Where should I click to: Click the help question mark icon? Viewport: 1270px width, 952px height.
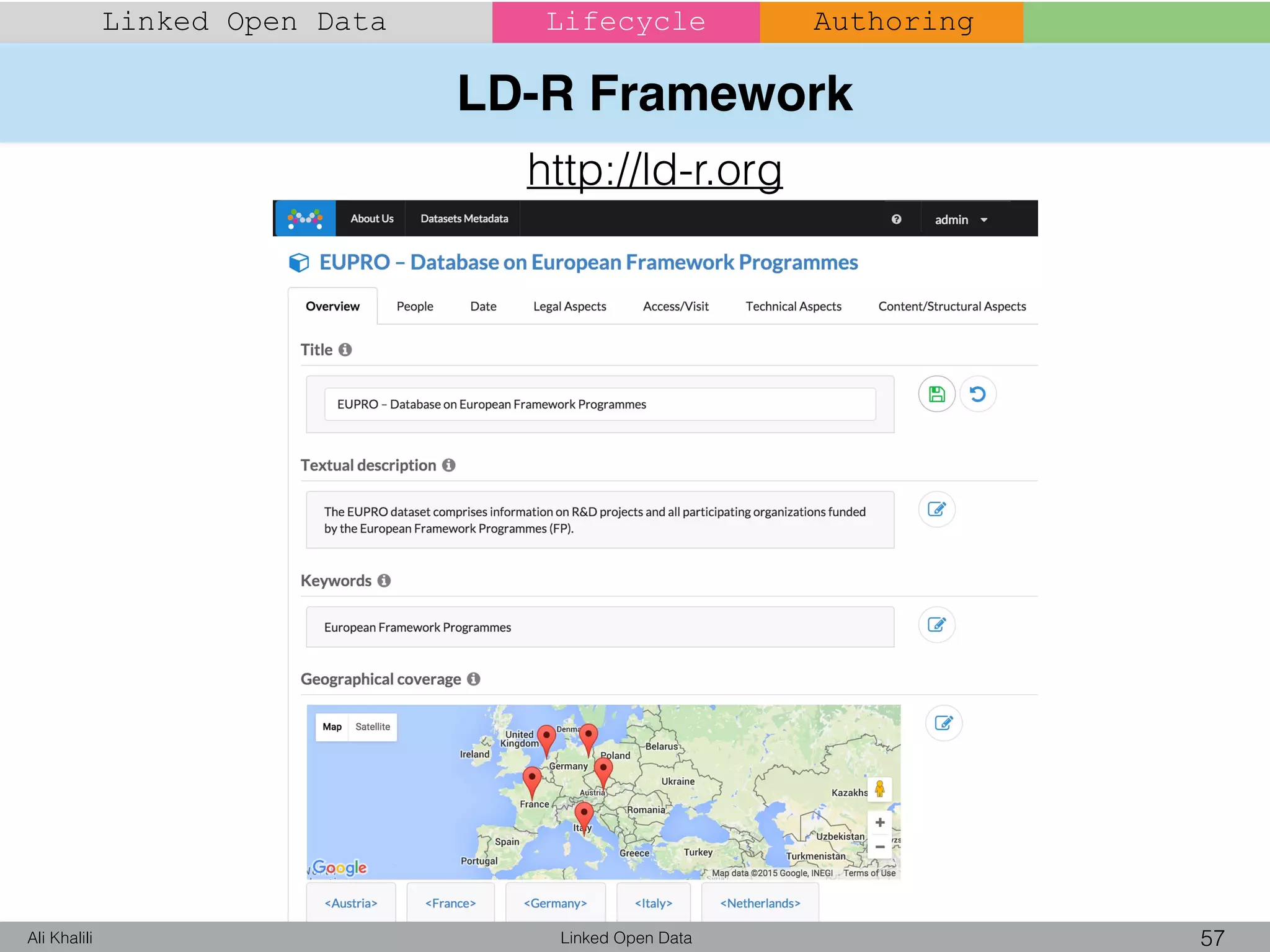pyautogui.click(x=896, y=219)
